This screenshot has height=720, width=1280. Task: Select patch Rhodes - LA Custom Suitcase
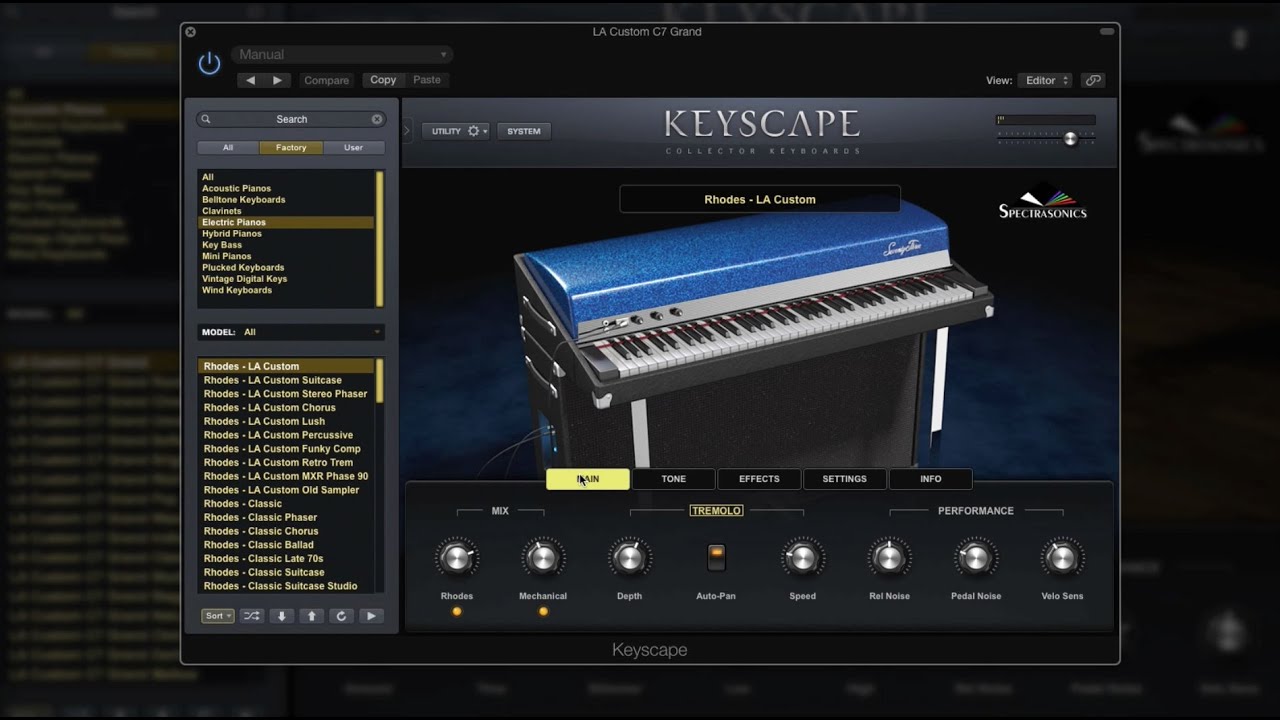point(286,380)
